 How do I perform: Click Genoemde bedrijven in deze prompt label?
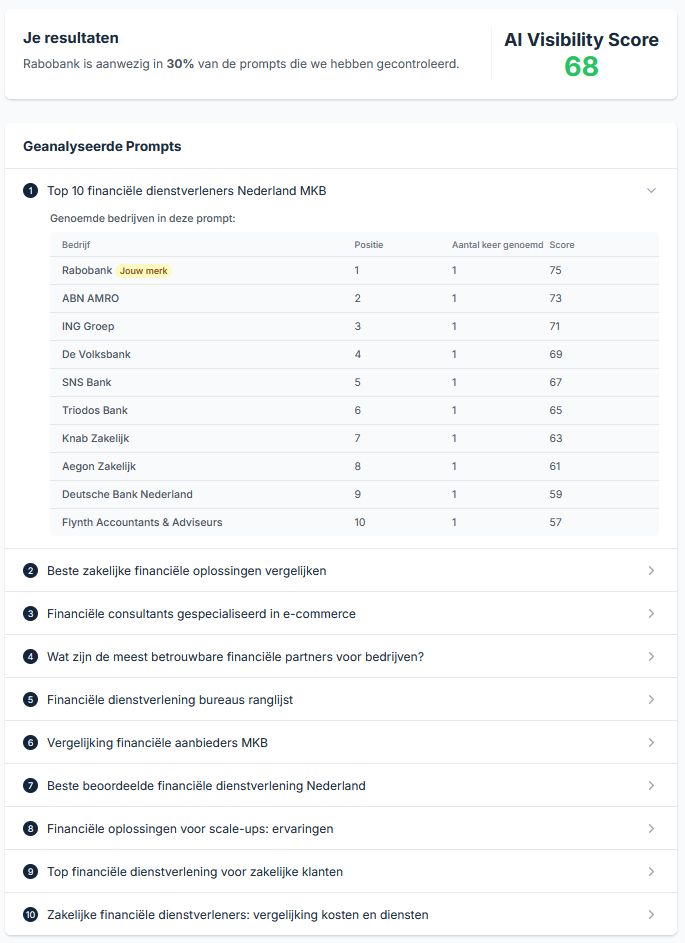click(x=143, y=218)
